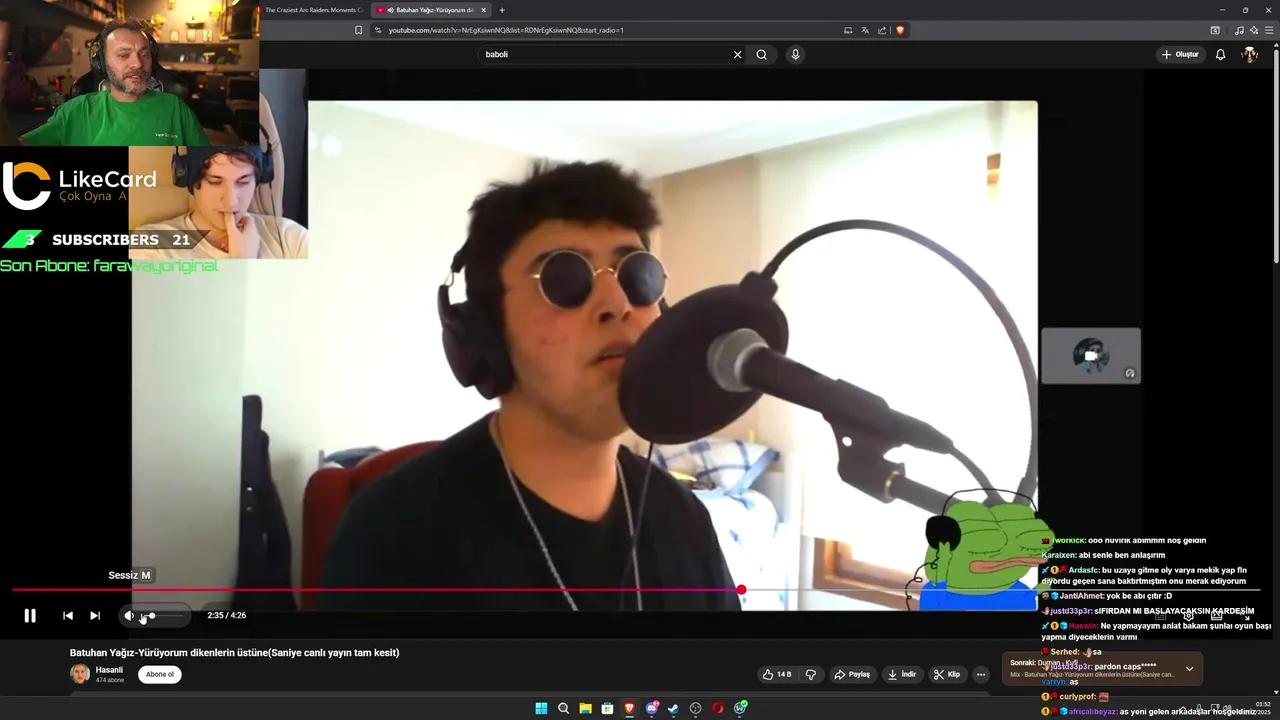Translate the page via the translate icon
The height and width of the screenshot is (720, 1280).
click(865, 30)
